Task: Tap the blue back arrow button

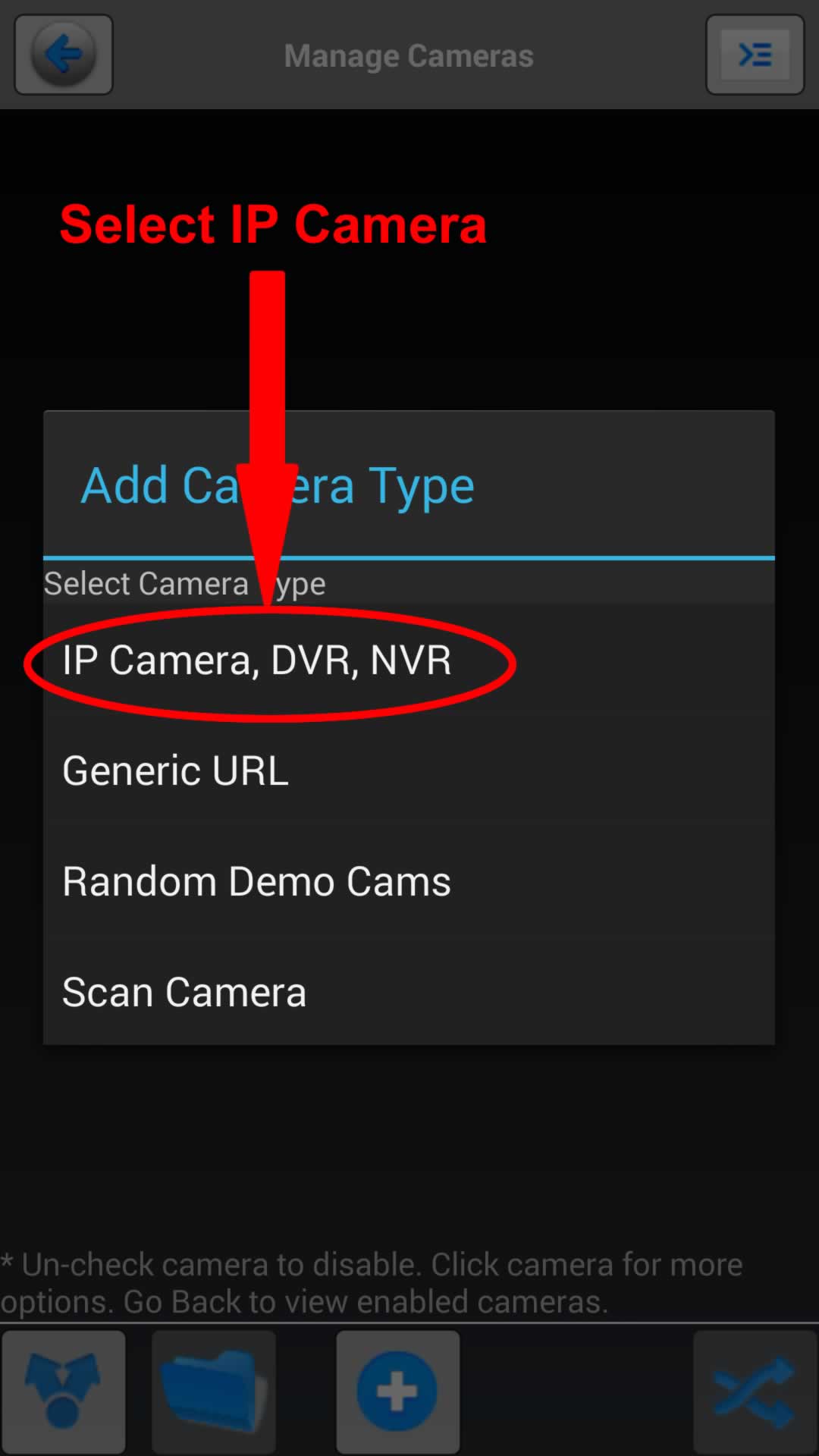Action: [64, 55]
